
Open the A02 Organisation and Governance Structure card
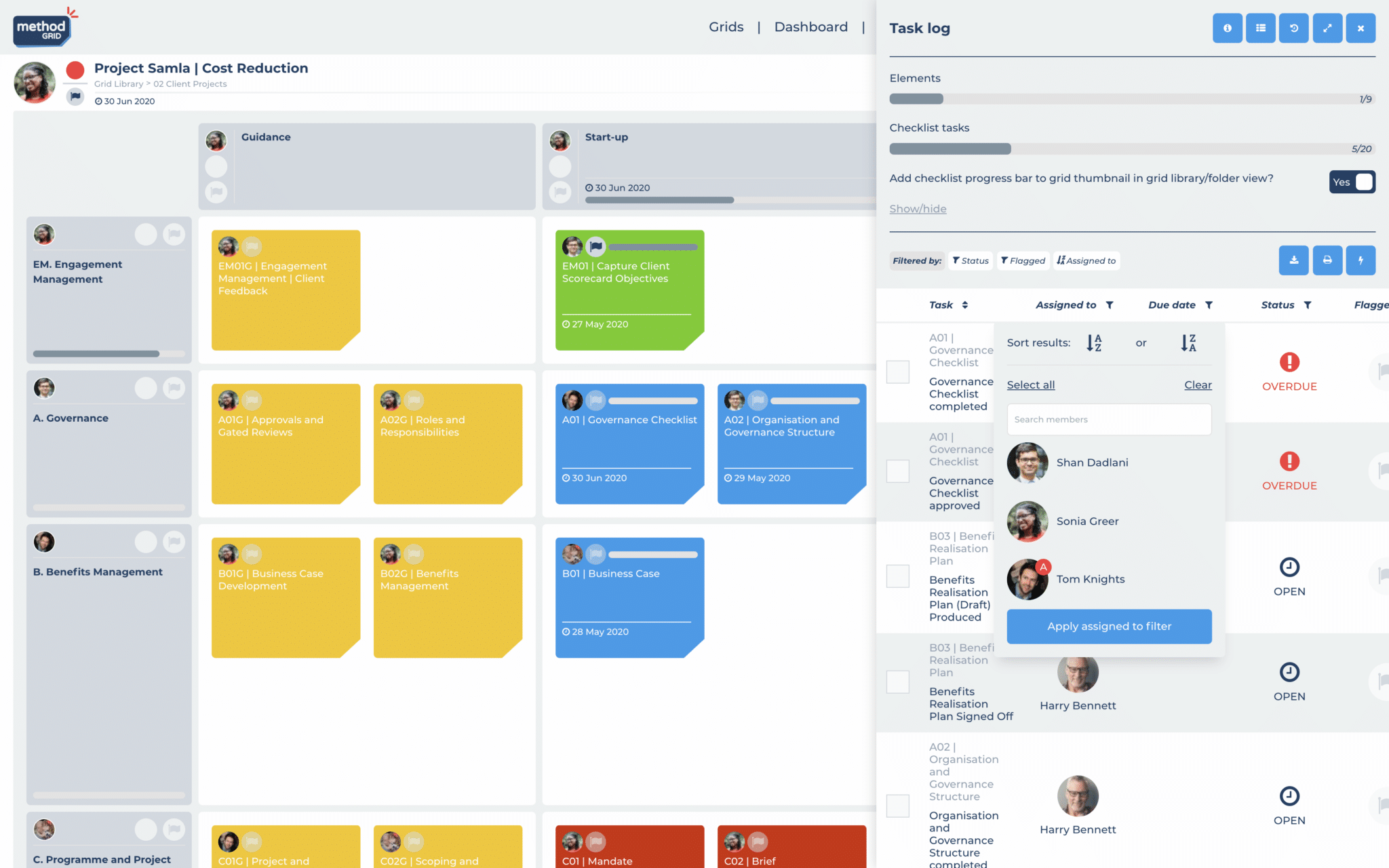pyautogui.click(x=791, y=444)
